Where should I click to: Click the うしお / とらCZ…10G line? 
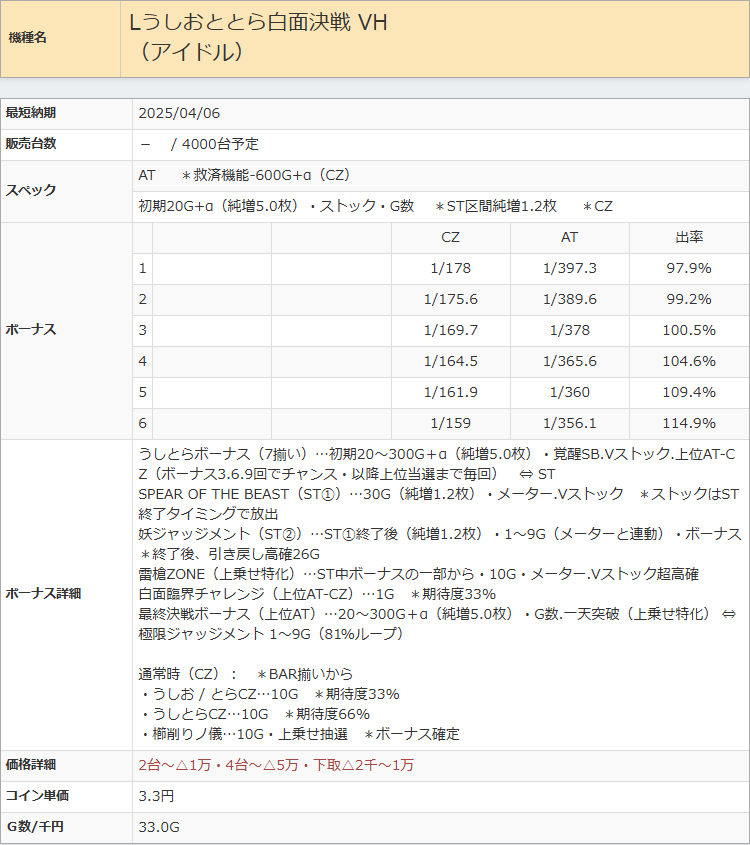point(271,694)
